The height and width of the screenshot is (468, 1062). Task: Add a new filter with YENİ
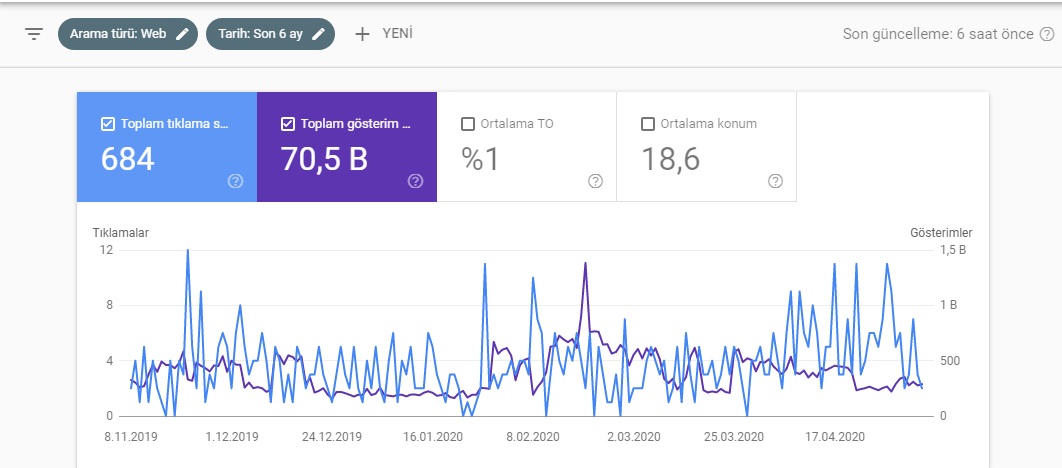click(x=384, y=34)
